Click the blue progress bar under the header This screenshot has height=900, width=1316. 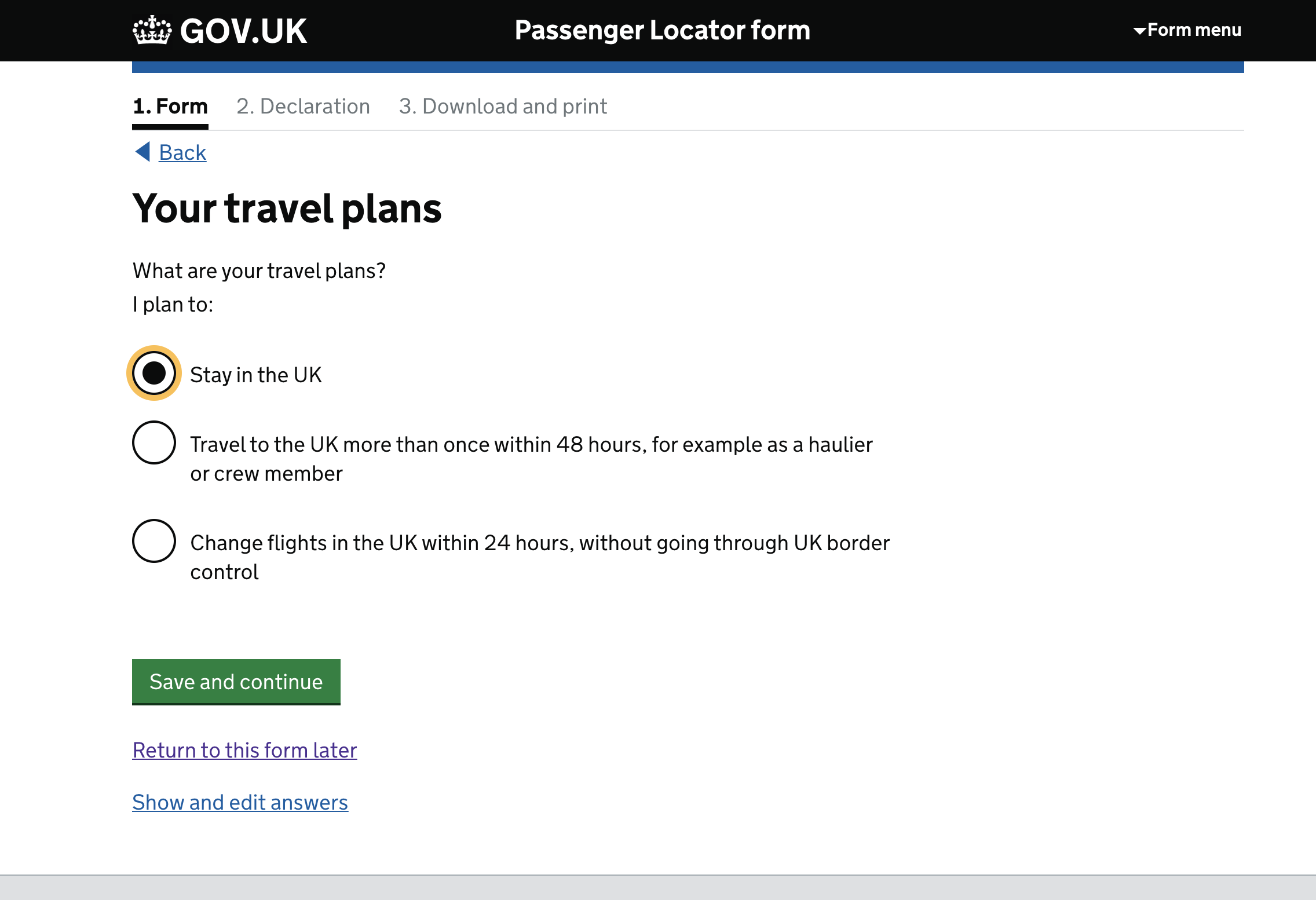(x=688, y=67)
